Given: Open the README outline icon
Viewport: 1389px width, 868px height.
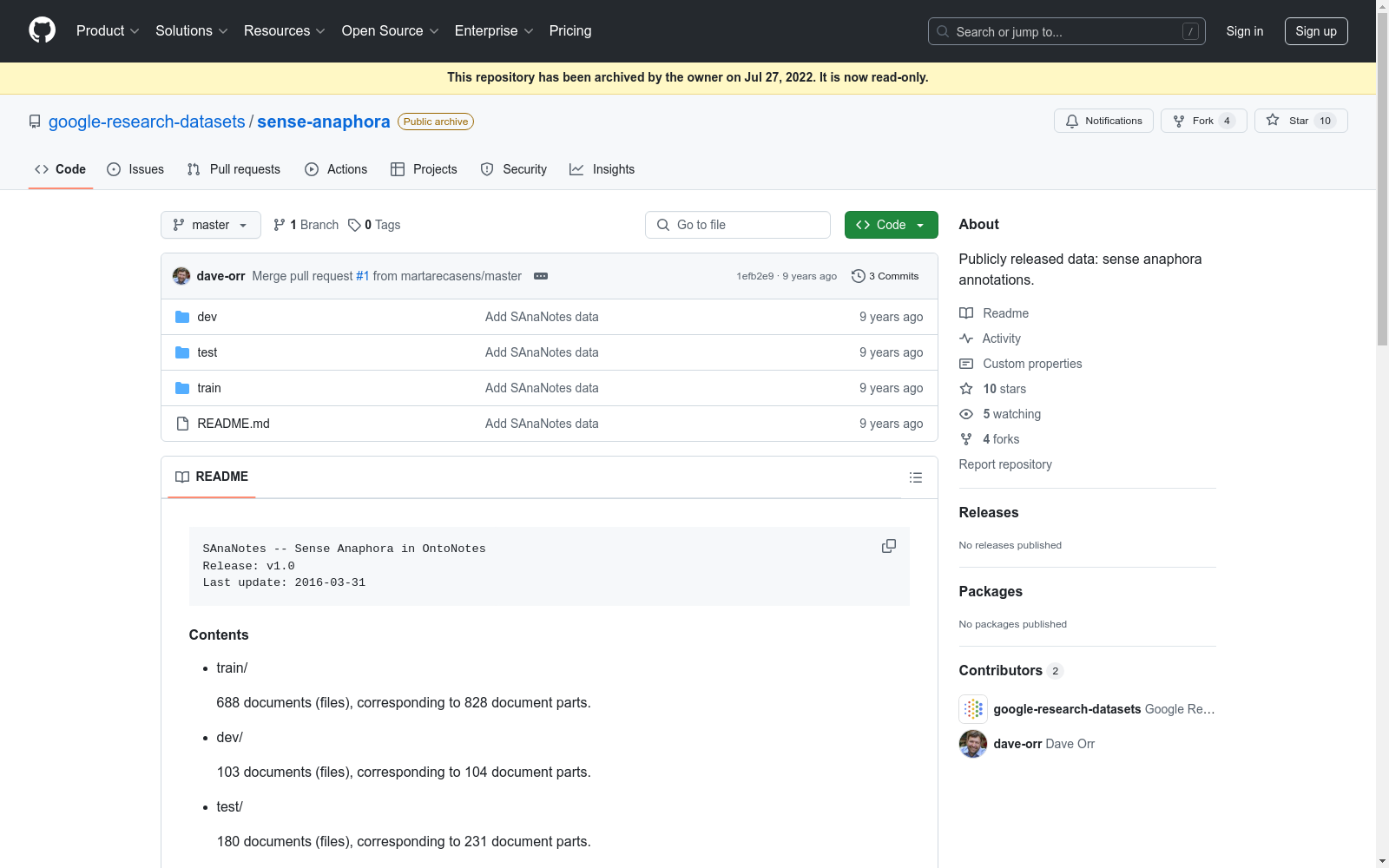Looking at the screenshot, I should point(916,477).
